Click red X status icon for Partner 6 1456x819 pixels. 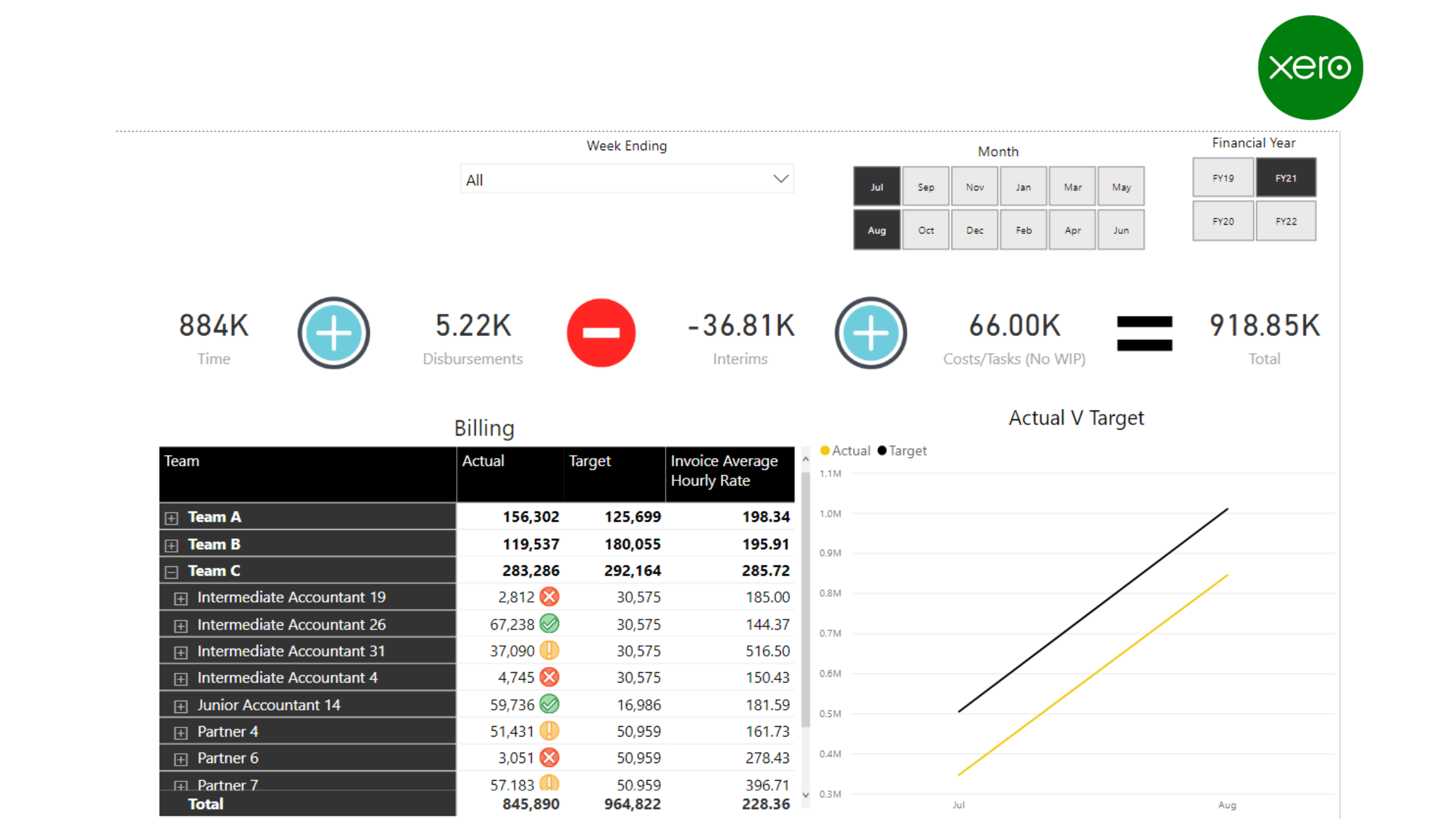pos(549,758)
